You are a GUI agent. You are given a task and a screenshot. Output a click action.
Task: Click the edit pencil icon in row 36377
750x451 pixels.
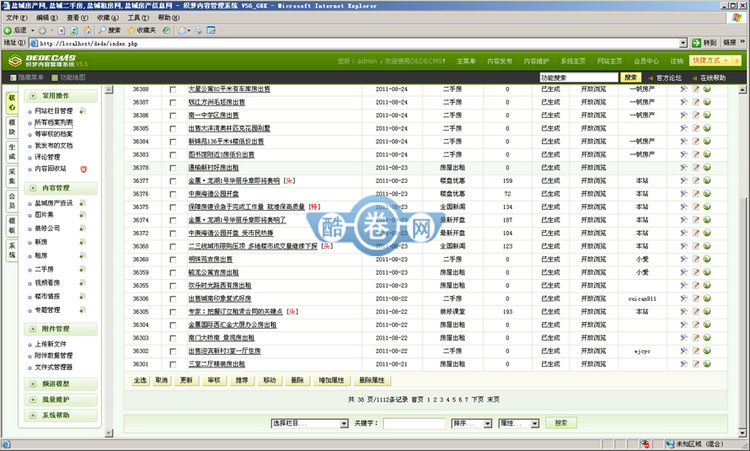click(695, 180)
